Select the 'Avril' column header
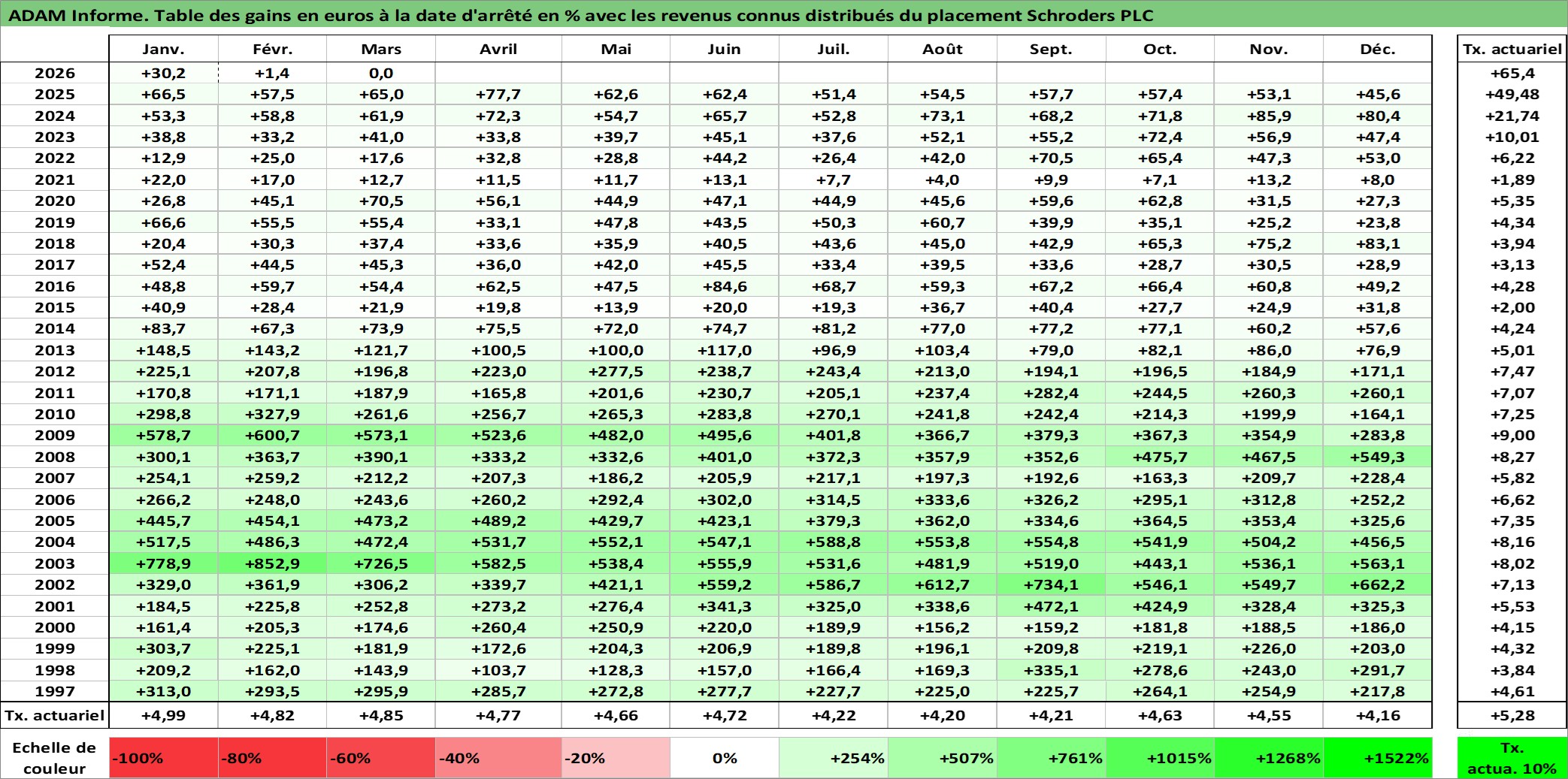The height and width of the screenshot is (779, 1568). point(498,49)
